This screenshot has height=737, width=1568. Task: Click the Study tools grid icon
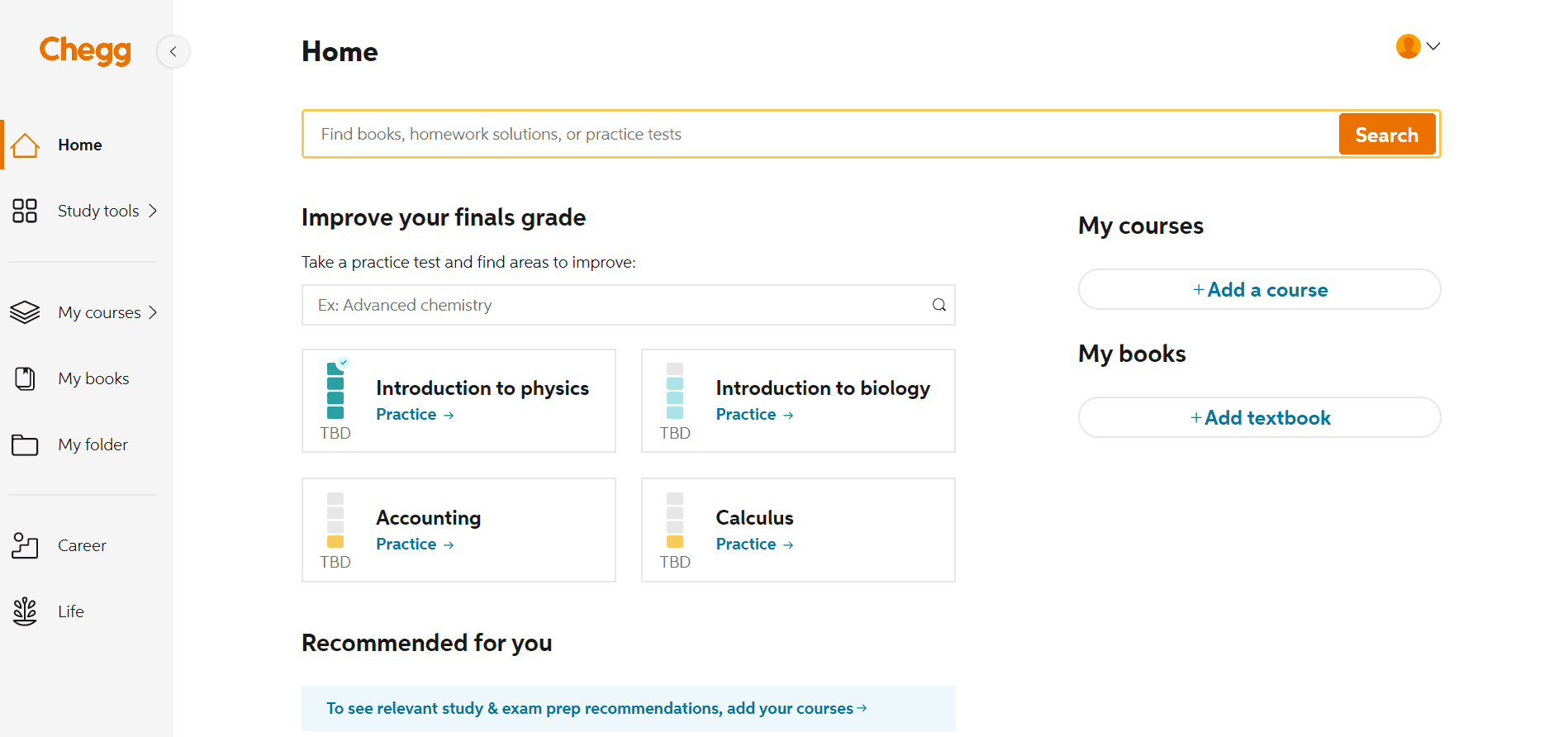point(25,211)
